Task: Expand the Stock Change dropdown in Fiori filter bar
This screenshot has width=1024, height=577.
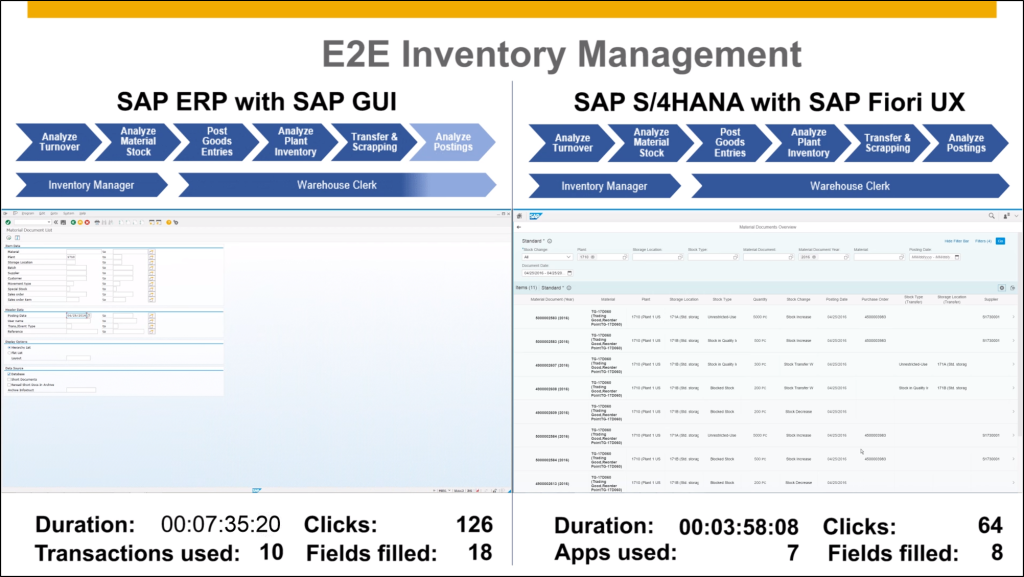Action: click(567, 257)
